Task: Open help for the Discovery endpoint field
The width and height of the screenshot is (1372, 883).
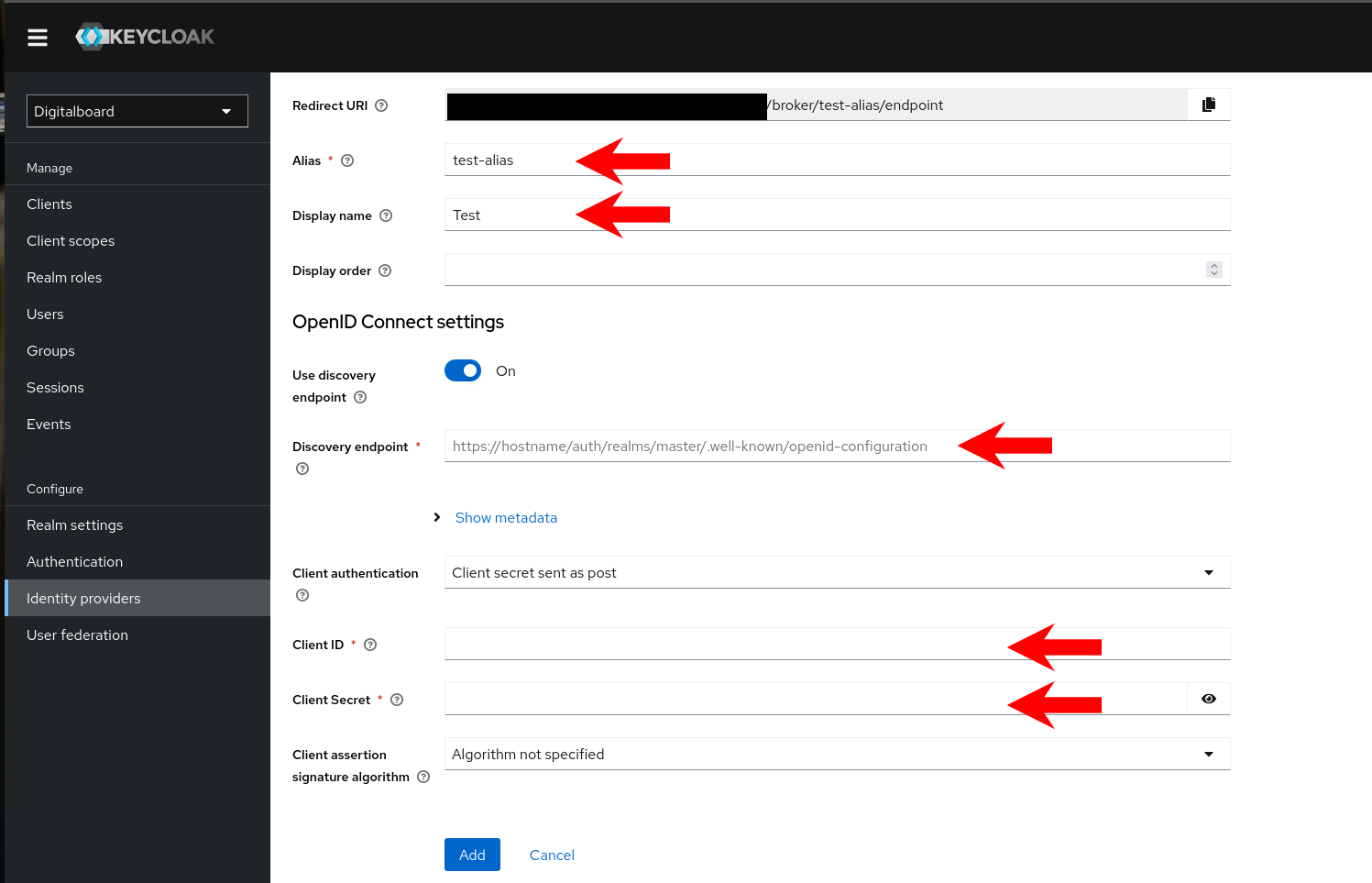Action: pos(302,469)
